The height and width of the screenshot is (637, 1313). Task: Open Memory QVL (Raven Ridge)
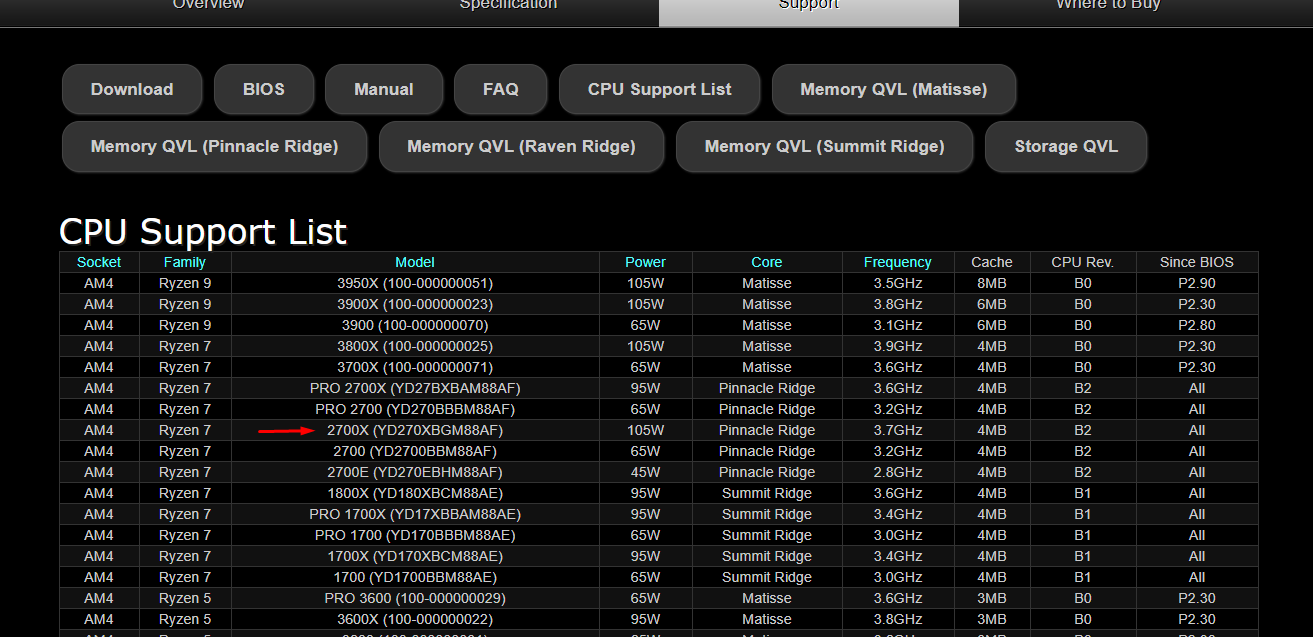[x=521, y=146]
